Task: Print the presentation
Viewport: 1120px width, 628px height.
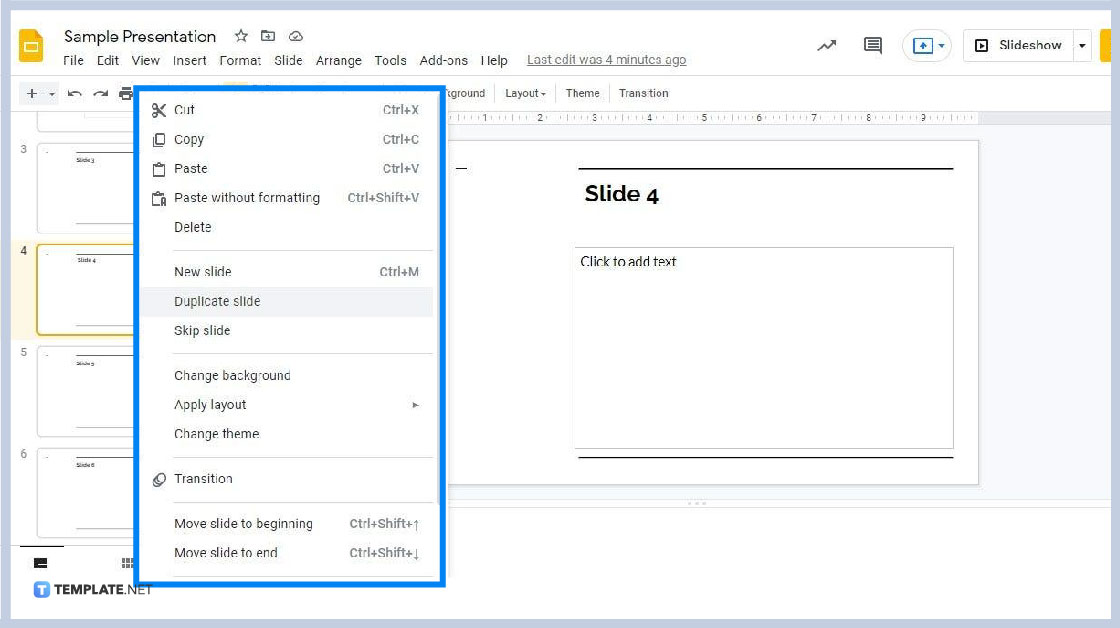Action: point(125,93)
